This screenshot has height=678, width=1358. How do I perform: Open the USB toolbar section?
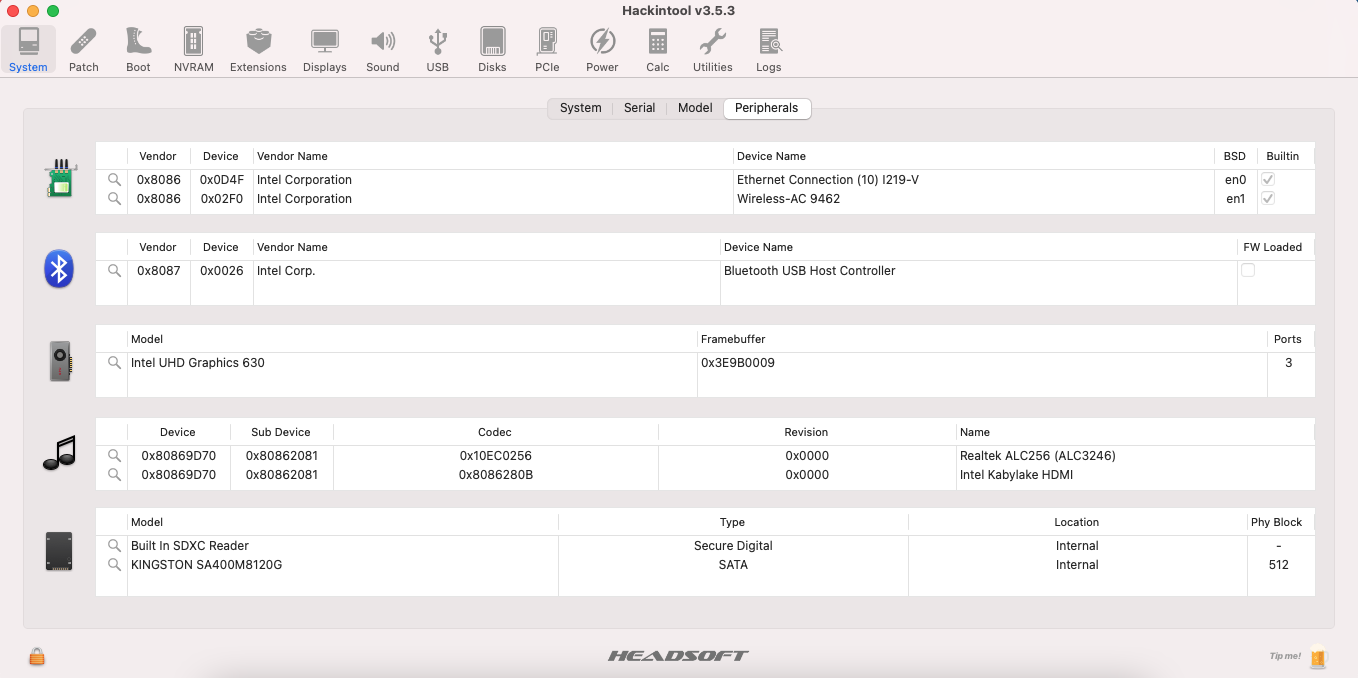[x=437, y=49]
